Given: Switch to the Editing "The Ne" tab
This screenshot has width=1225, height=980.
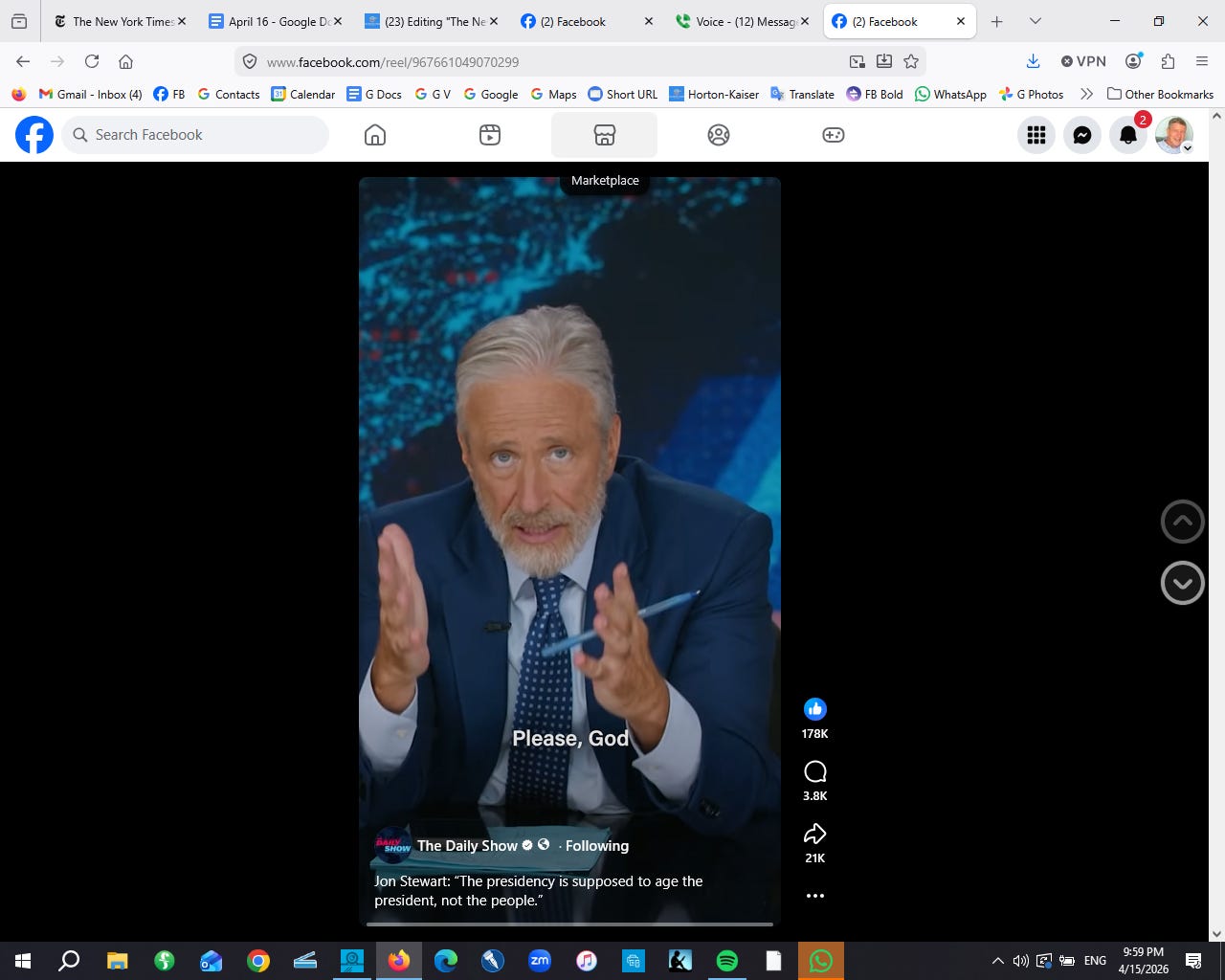Looking at the screenshot, I should click(x=431, y=21).
